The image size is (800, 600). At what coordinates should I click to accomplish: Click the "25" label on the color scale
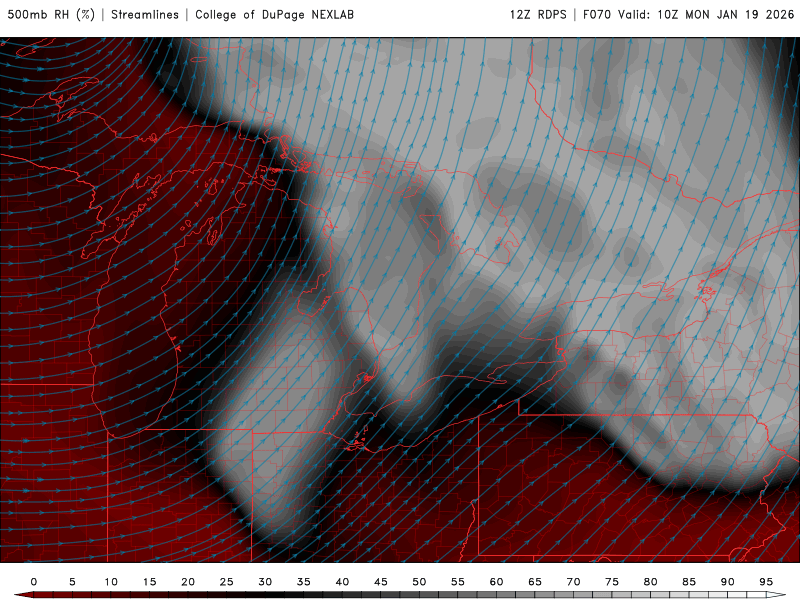[x=227, y=582]
